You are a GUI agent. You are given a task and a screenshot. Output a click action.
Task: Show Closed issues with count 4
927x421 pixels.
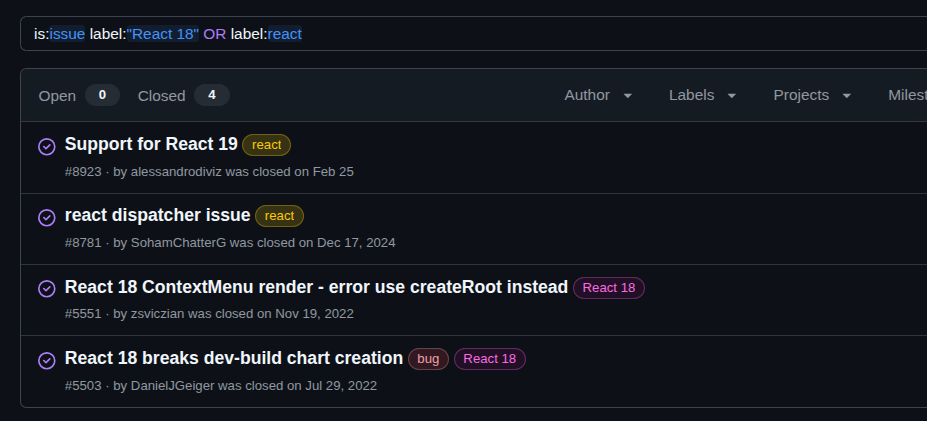click(183, 96)
